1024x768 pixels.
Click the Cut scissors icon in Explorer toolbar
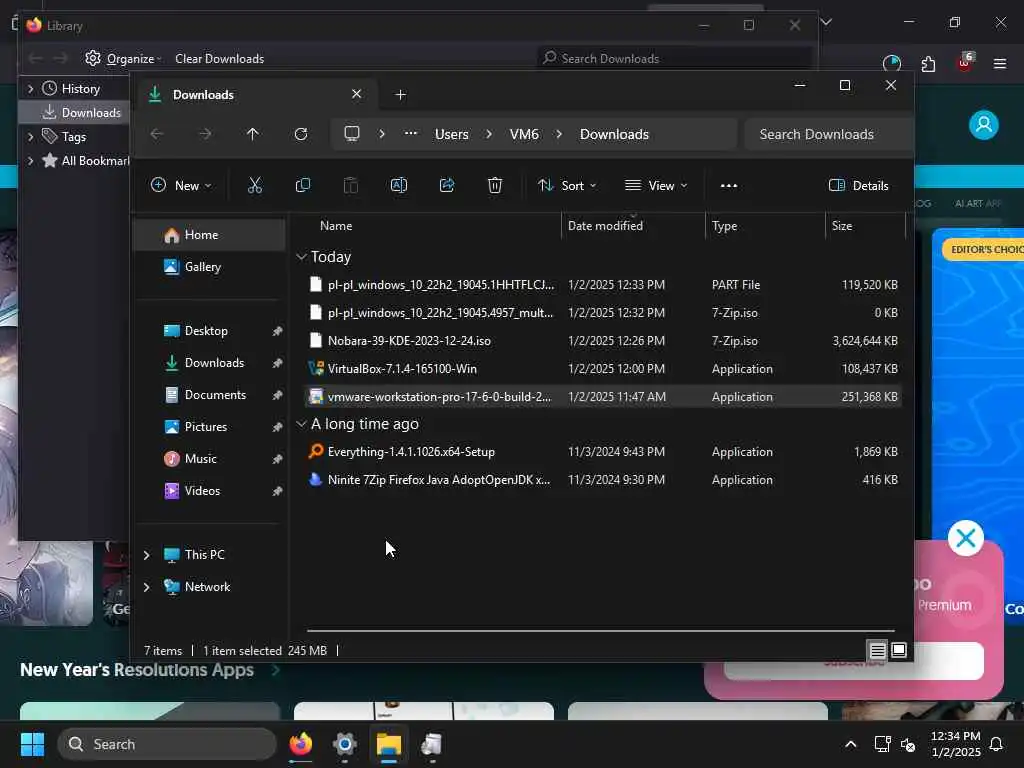pos(255,185)
